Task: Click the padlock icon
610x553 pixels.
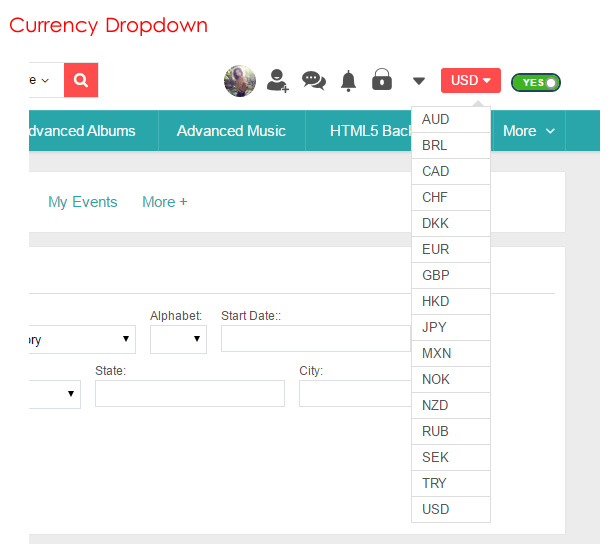Action: click(382, 80)
